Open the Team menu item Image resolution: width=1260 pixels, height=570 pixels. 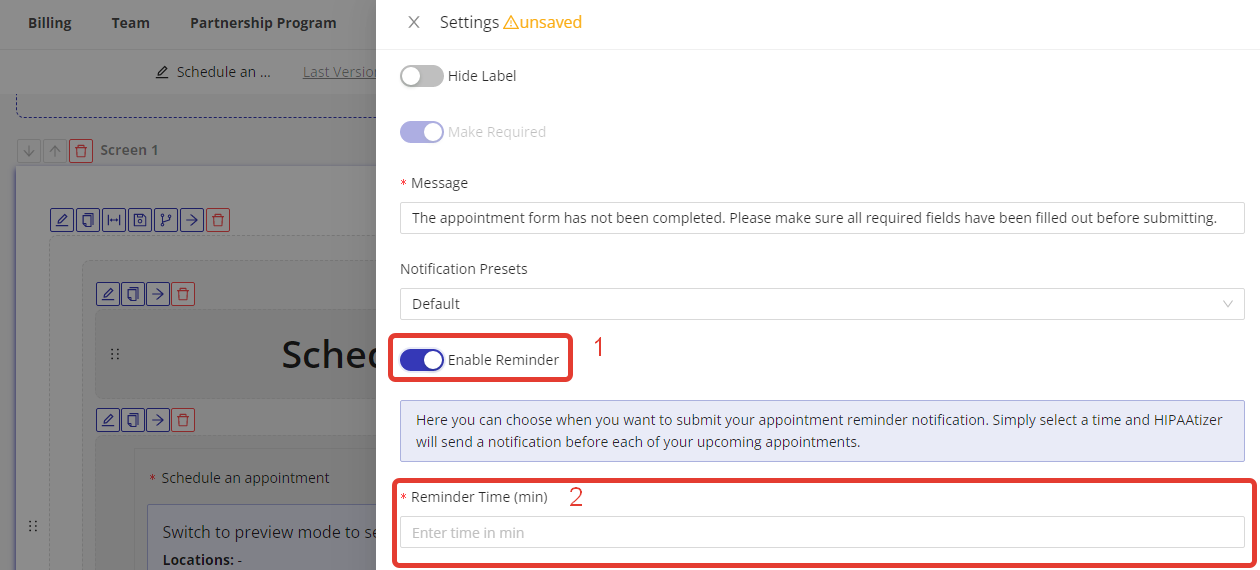(x=130, y=23)
